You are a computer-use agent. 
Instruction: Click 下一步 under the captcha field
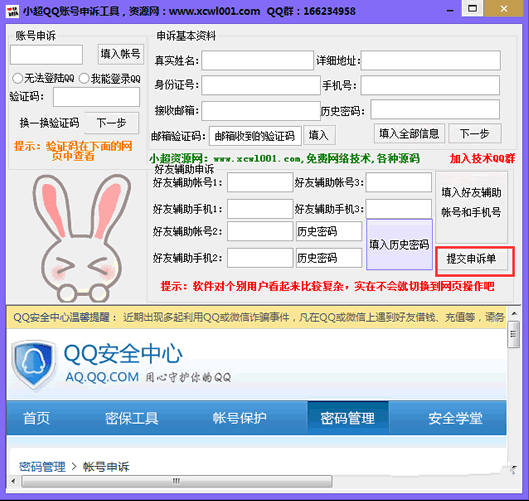[x=111, y=123]
